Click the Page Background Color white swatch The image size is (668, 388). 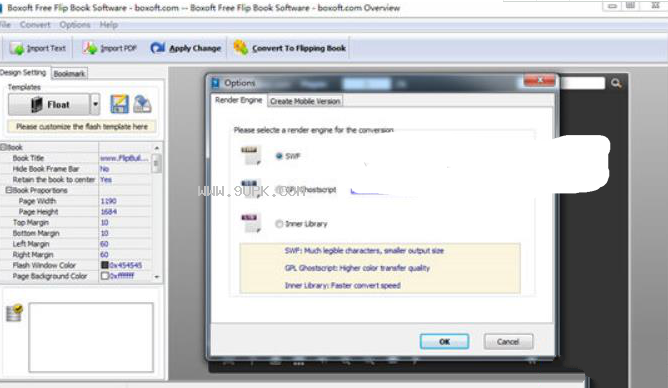point(104,276)
